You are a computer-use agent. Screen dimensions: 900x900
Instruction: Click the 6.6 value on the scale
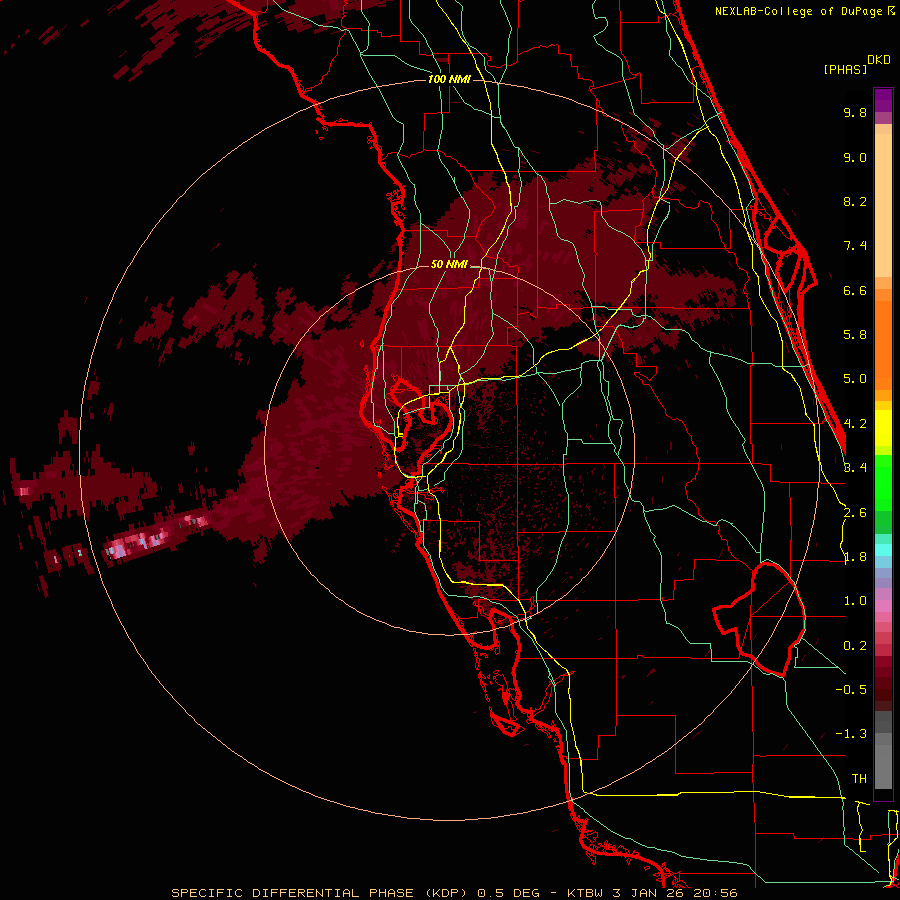pos(855,290)
